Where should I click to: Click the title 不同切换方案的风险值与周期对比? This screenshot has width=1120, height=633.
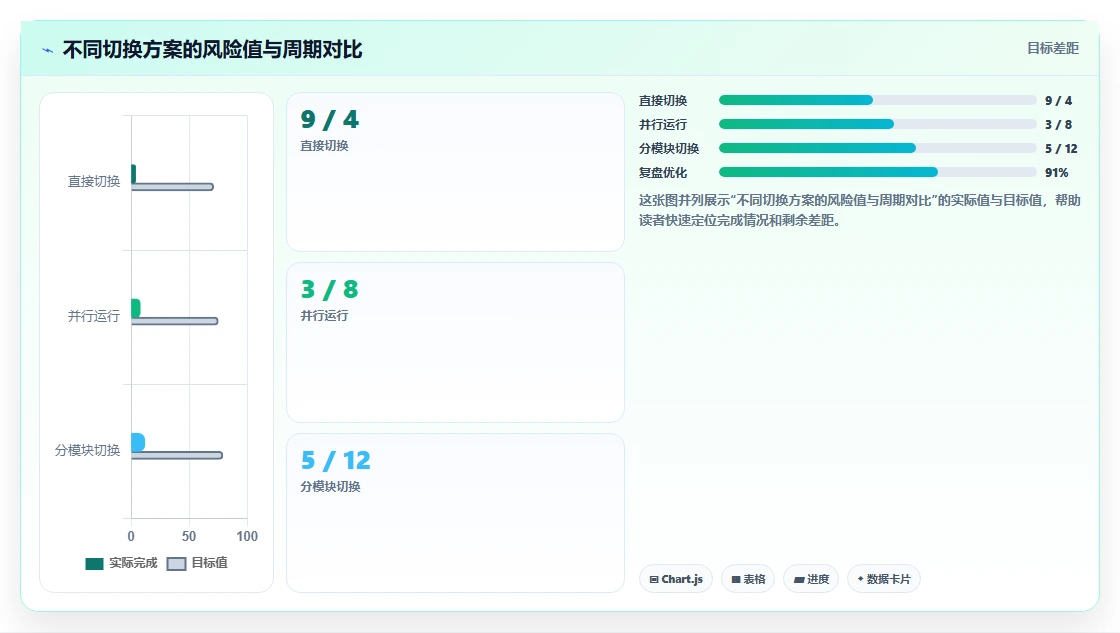click(x=213, y=50)
